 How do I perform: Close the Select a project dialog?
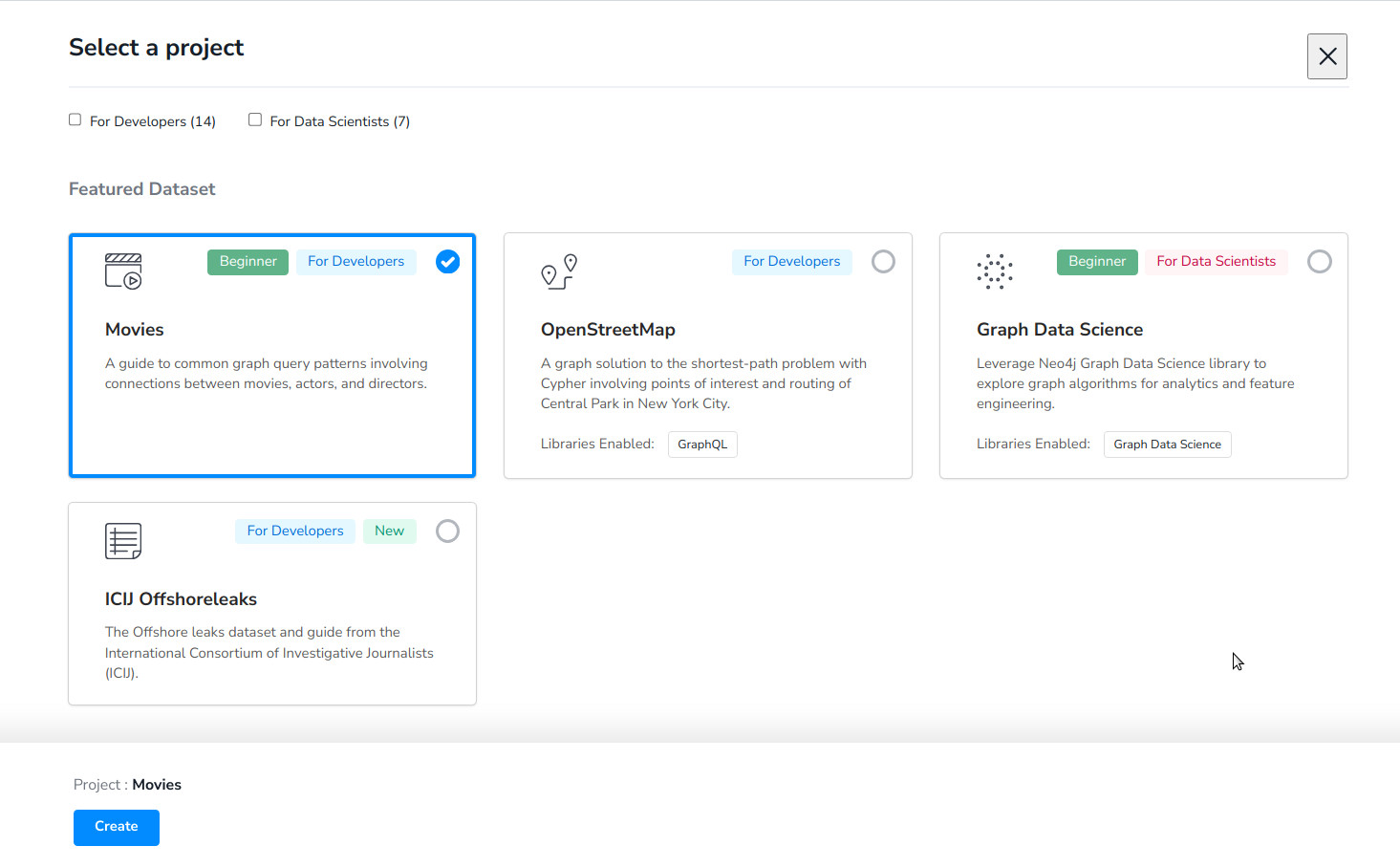point(1327,56)
